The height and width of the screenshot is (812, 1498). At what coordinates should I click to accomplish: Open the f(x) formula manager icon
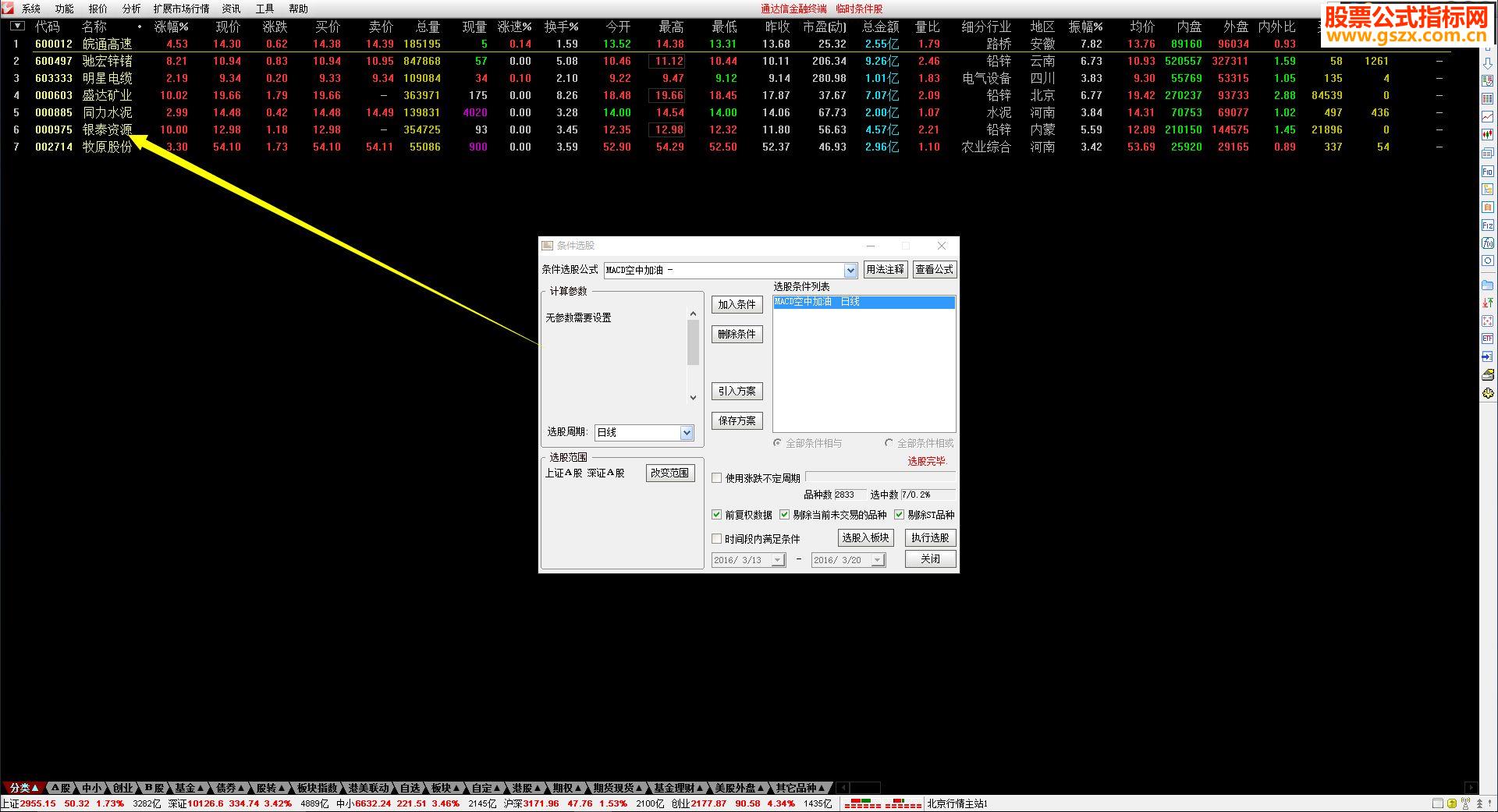[1488, 243]
